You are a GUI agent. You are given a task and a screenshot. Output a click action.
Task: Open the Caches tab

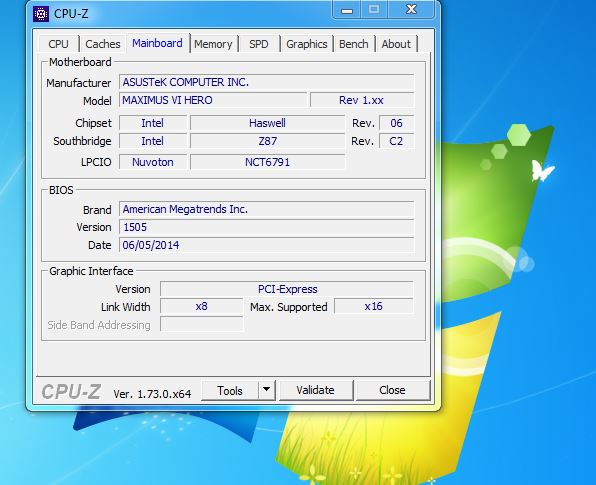point(103,44)
